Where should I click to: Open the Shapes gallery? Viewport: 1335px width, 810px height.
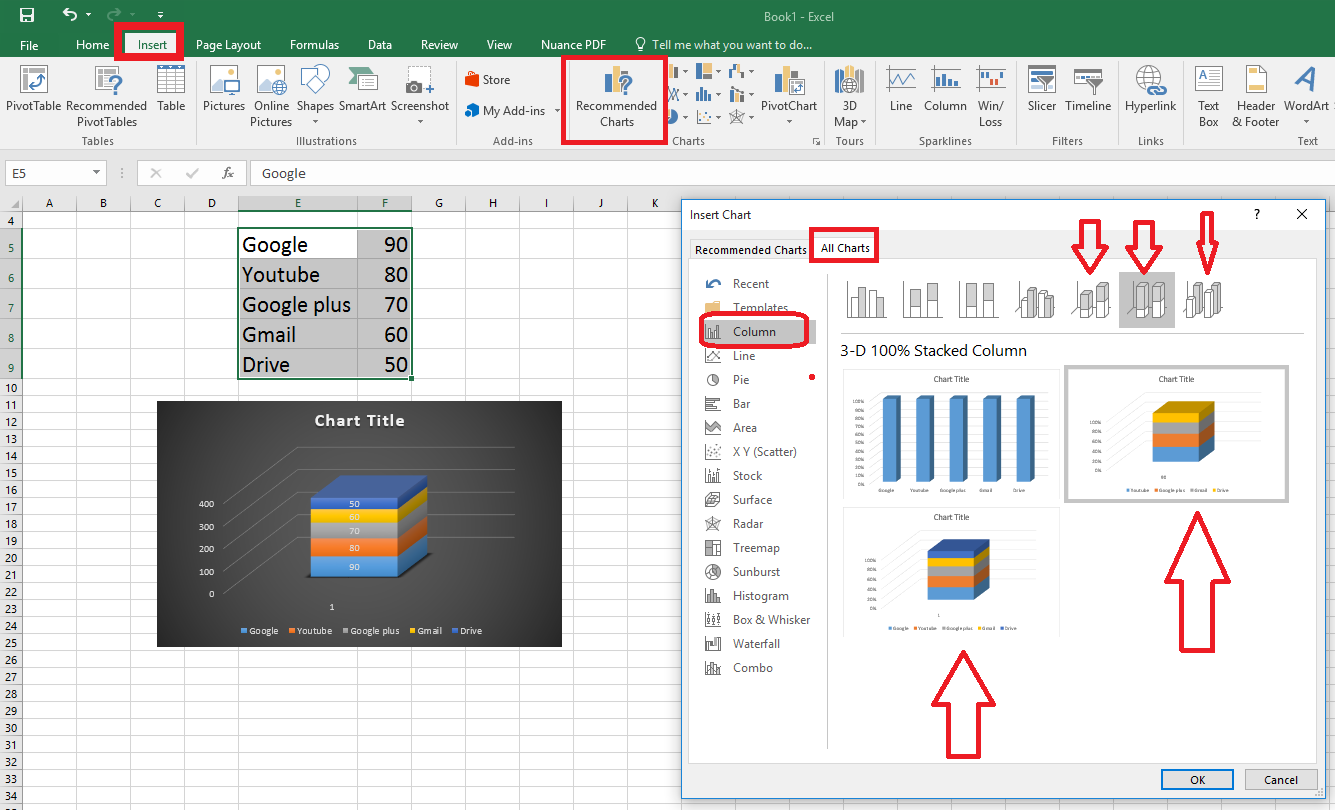coord(315,97)
